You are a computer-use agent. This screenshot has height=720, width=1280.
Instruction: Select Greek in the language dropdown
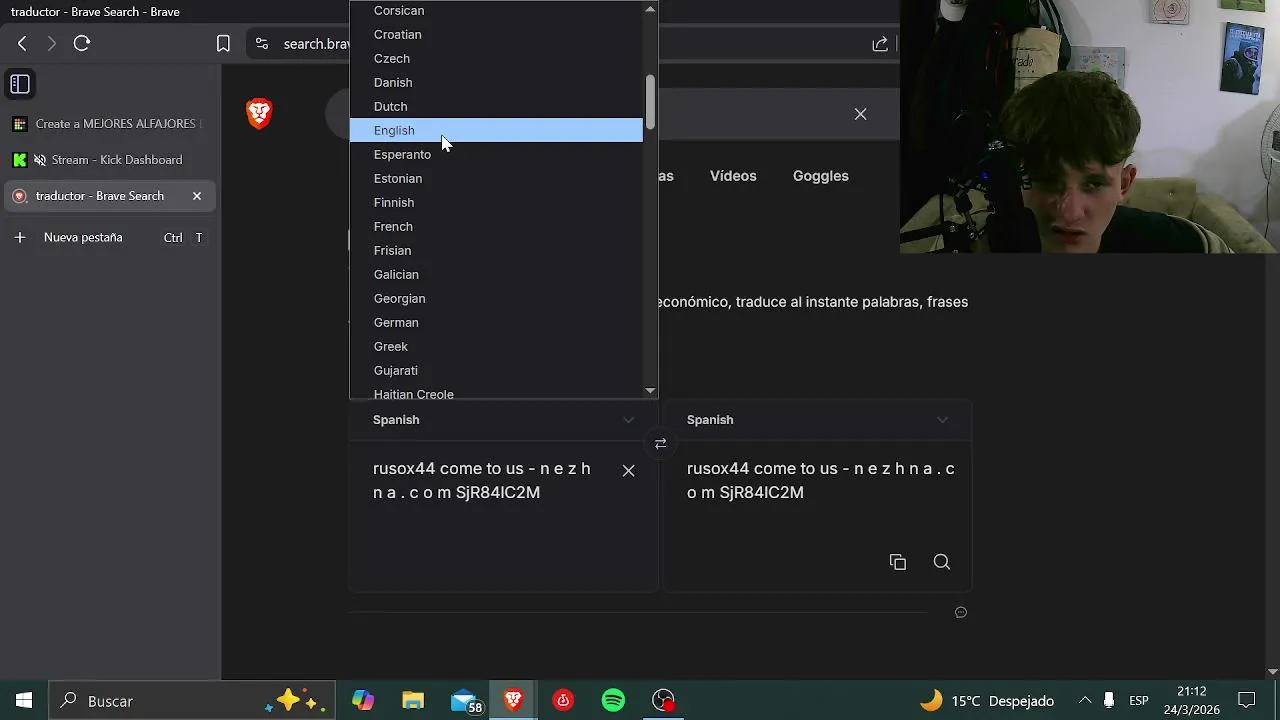pos(496,346)
